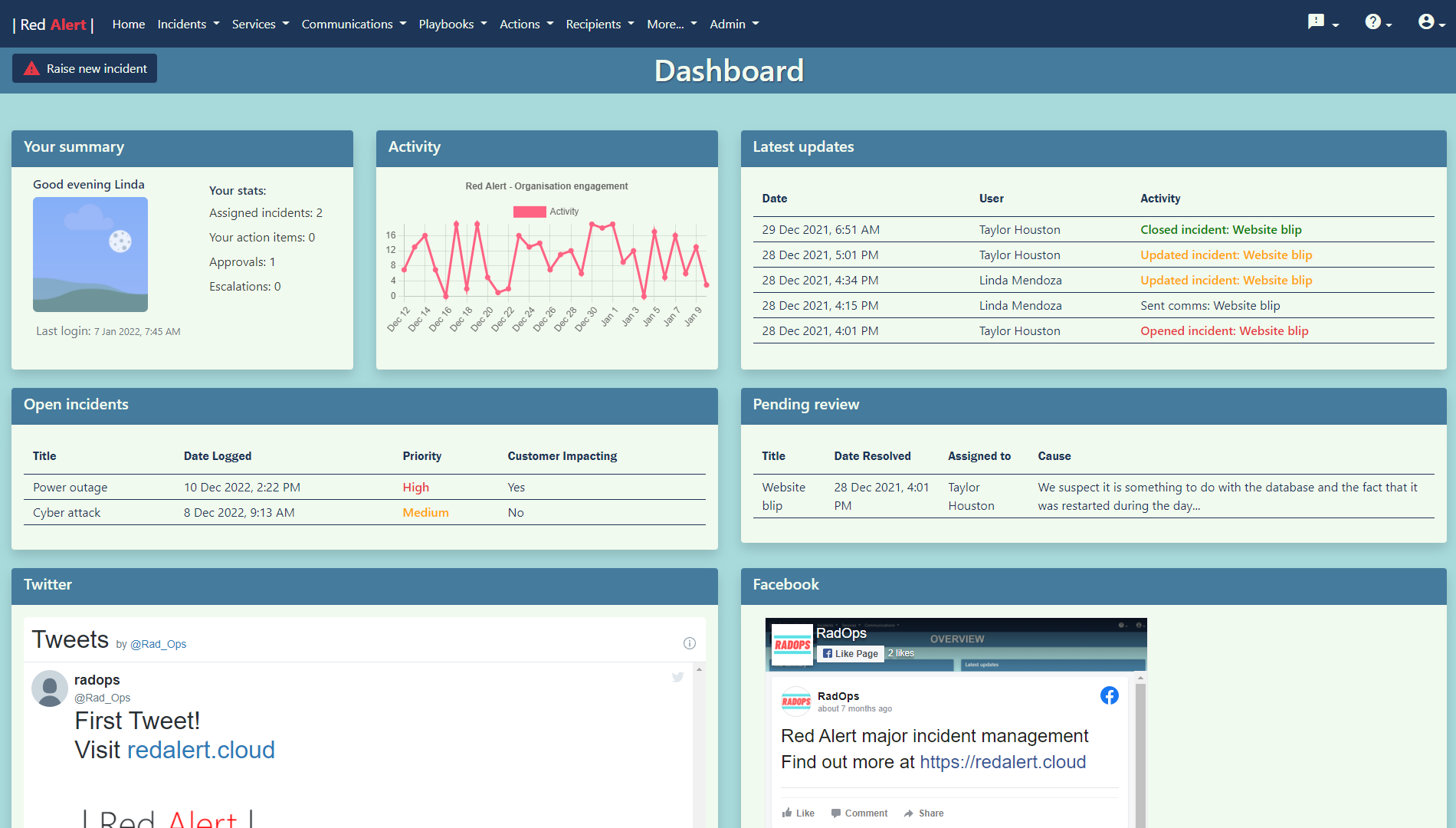Image resolution: width=1456 pixels, height=828 pixels.
Task: Open the redalert.cloud link in the tweet
Action: point(201,750)
